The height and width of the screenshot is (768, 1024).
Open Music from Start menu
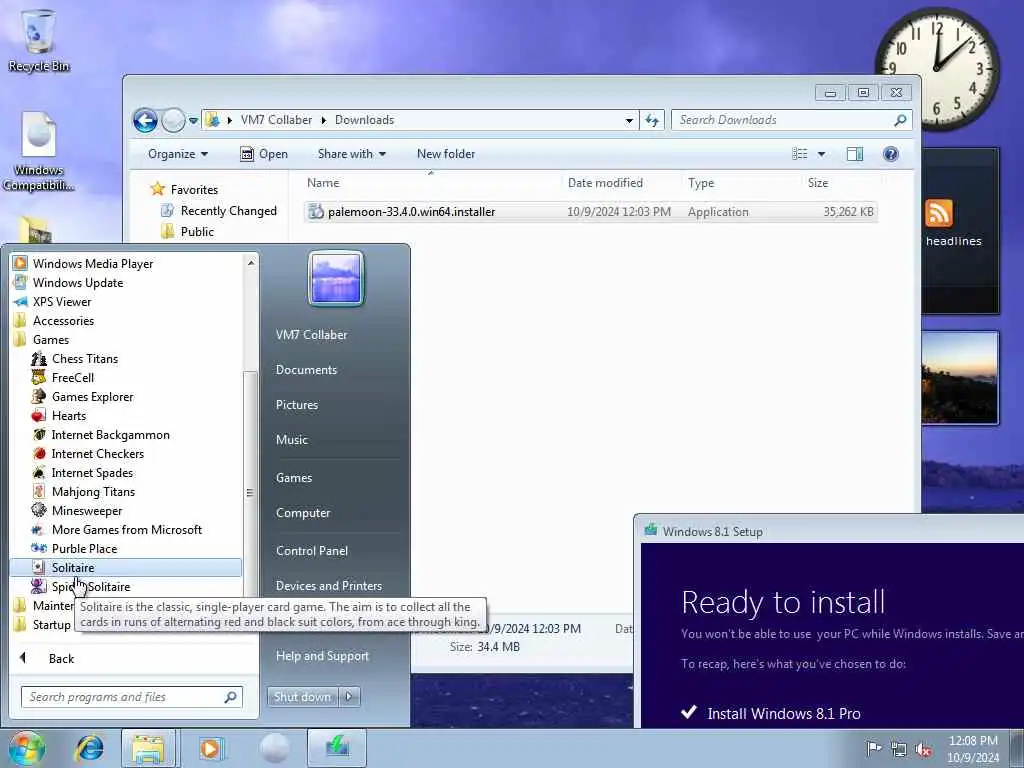(291, 440)
